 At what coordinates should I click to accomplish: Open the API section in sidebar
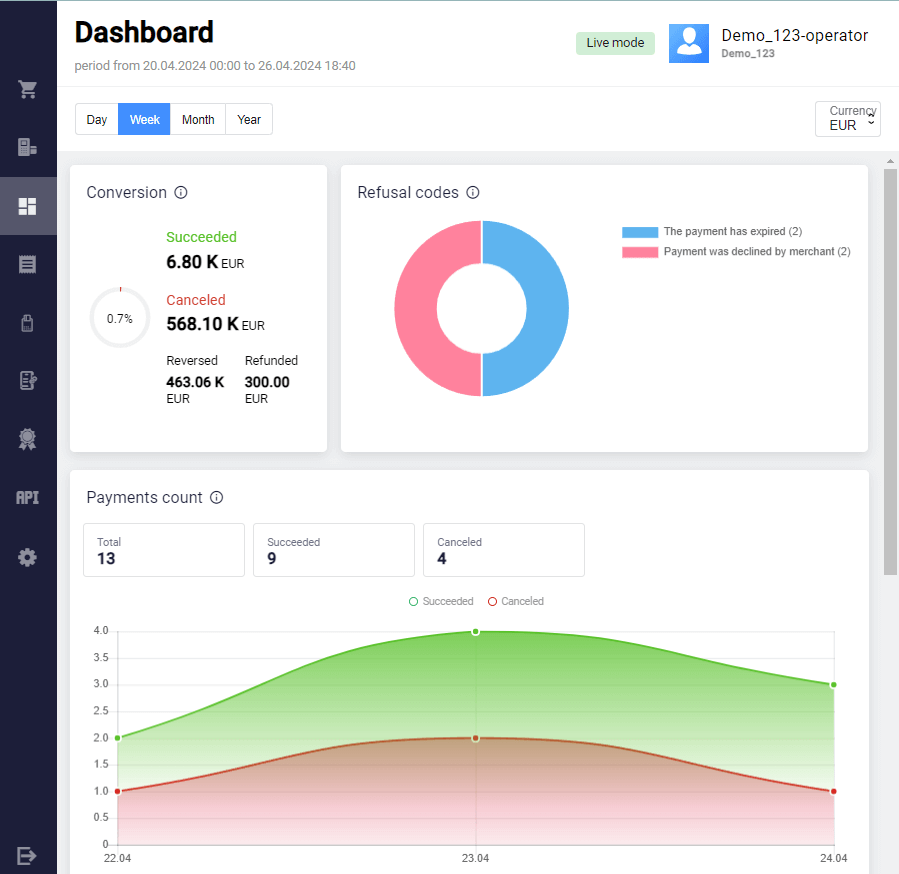(28, 497)
